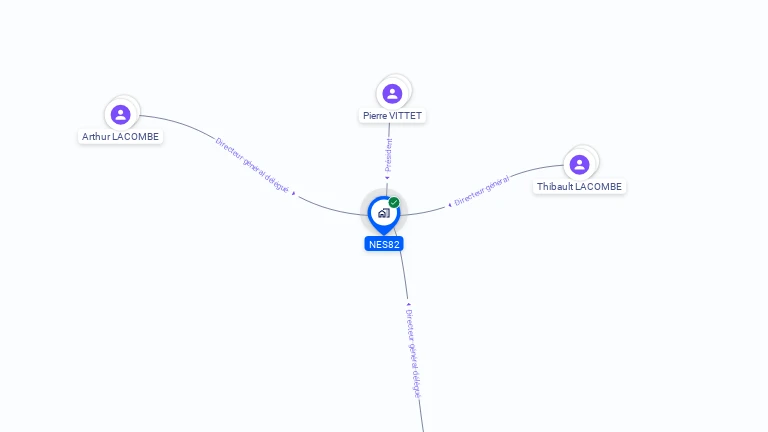Click the green verified checkmark badge

tap(394, 202)
